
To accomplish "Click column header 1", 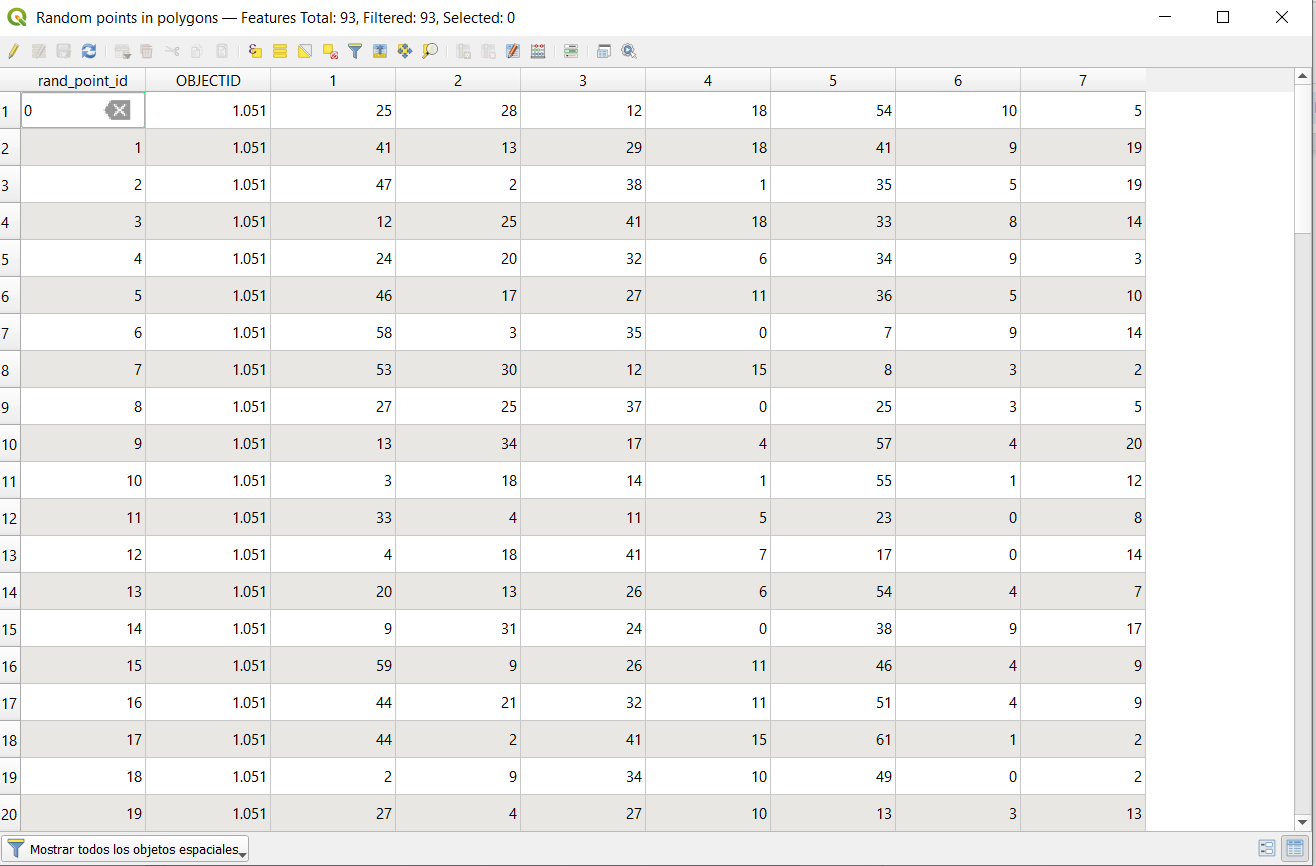I will (333, 80).
